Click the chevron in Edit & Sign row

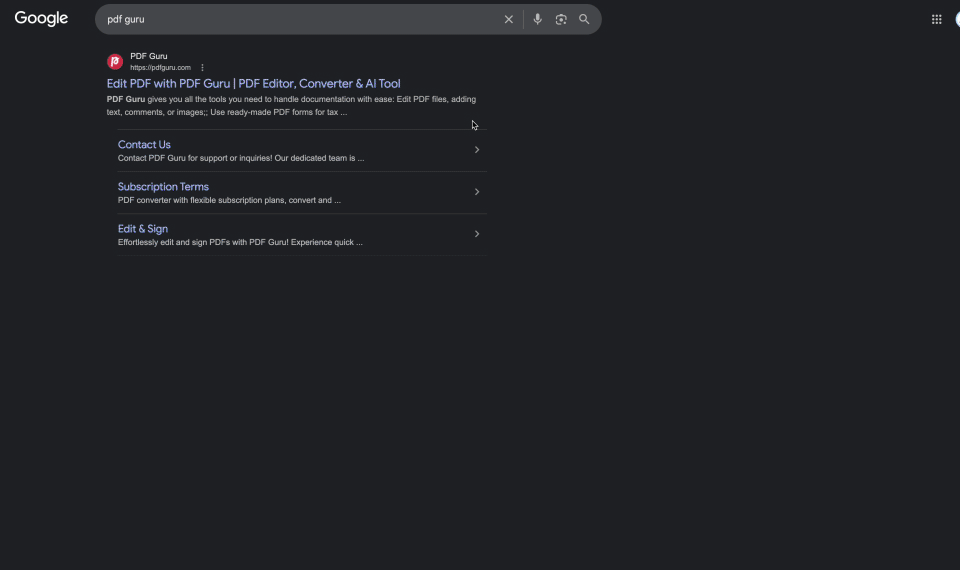tap(476, 234)
